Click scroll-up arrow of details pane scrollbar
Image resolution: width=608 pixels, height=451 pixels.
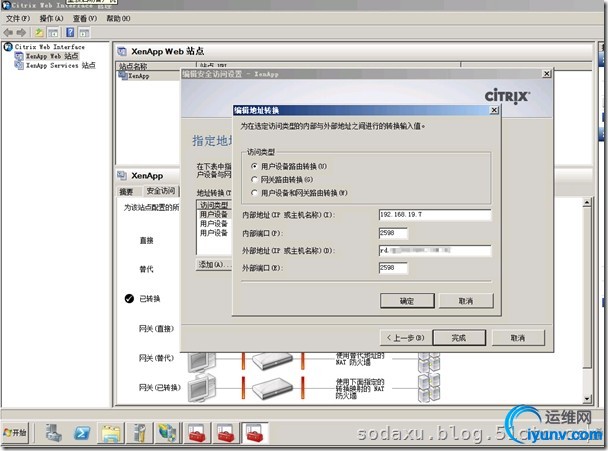tap(587, 202)
